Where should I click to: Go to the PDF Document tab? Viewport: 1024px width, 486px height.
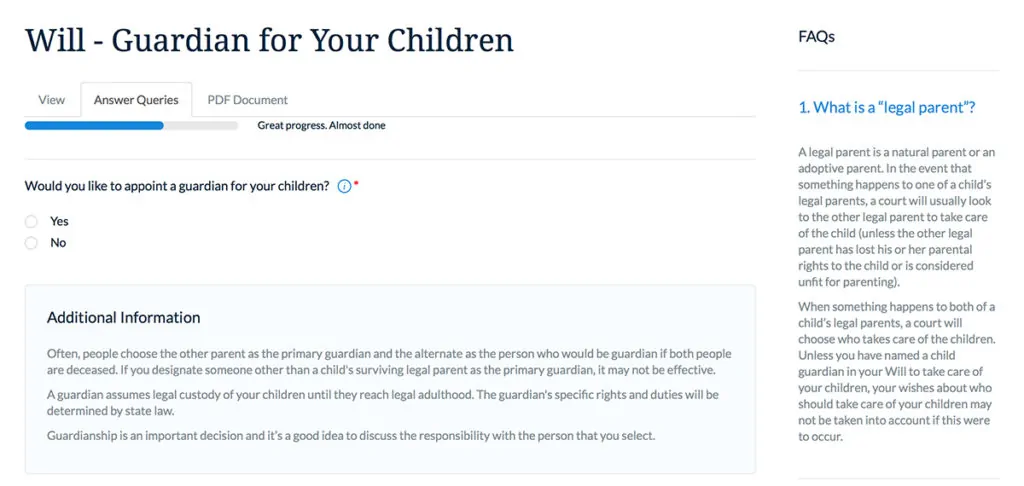[248, 100]
